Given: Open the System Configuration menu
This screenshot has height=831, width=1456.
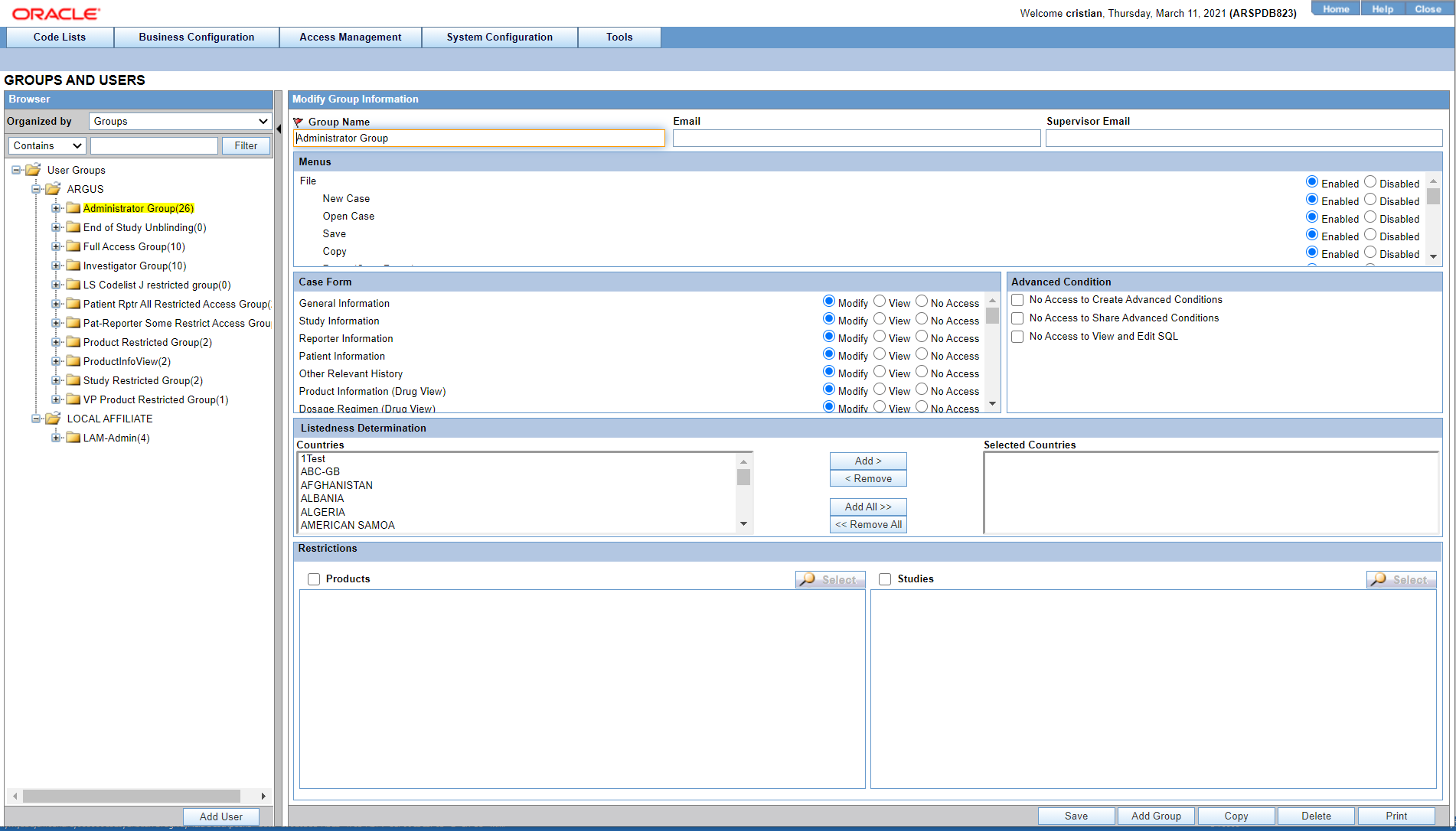Looking at the screenshot, I should point(500,37).
